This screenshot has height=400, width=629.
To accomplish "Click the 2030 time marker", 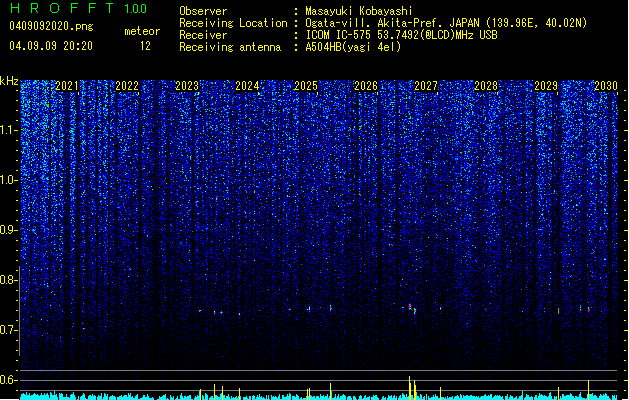I will (x=606, y=86).
